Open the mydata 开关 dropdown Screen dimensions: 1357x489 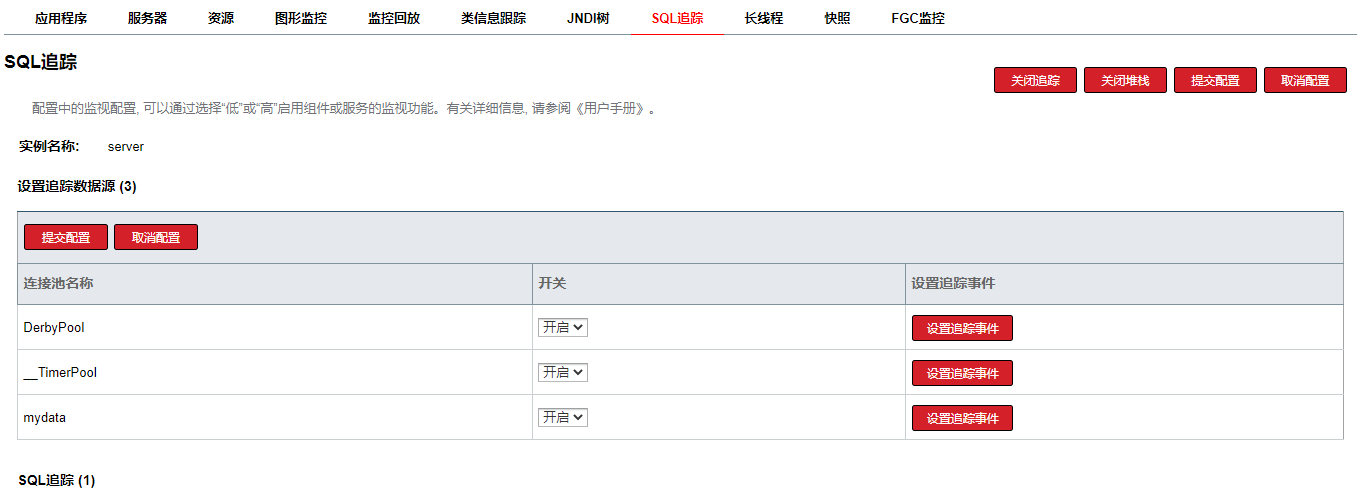tap(563, 417)
